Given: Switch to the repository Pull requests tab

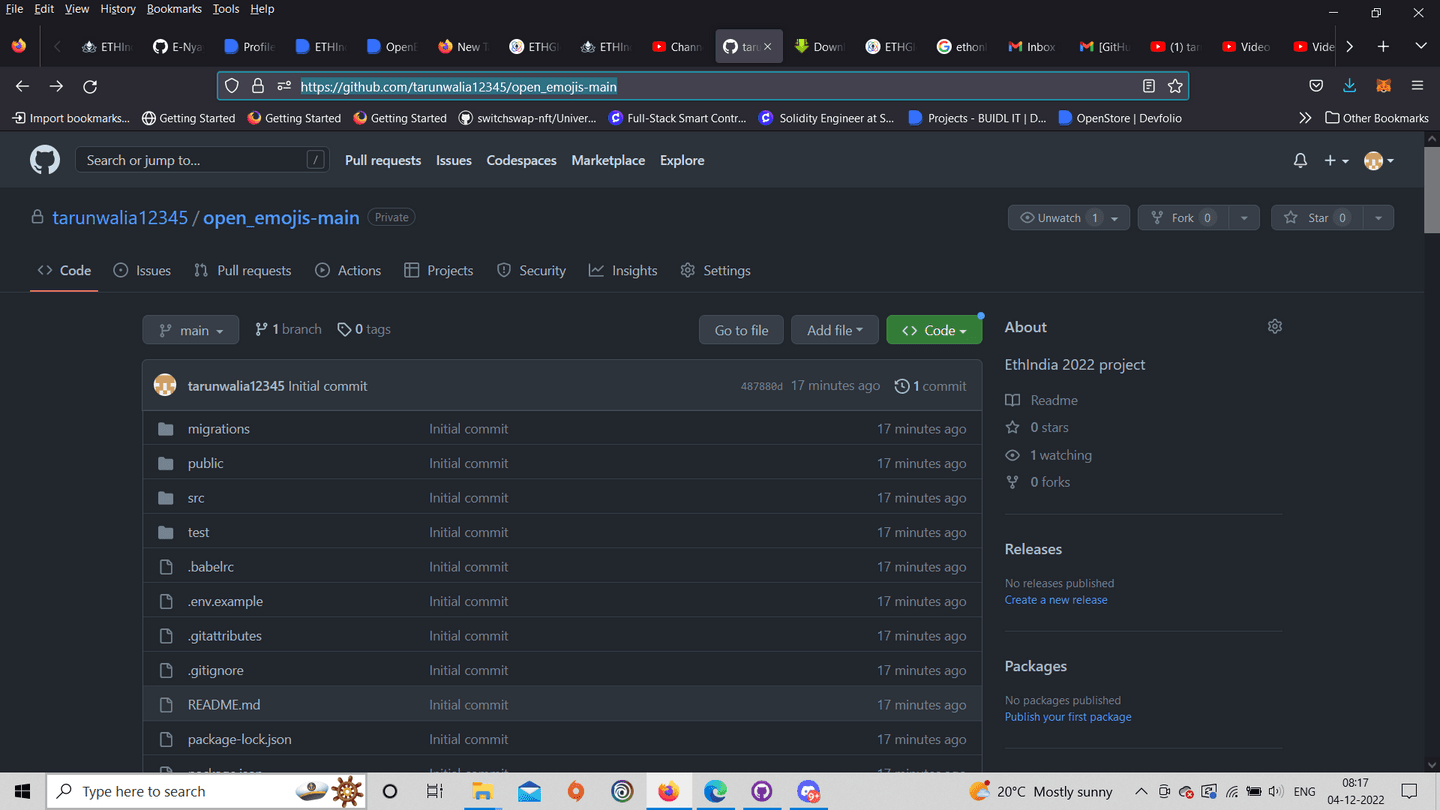Looking at the screenshot, I should (243, 271).
